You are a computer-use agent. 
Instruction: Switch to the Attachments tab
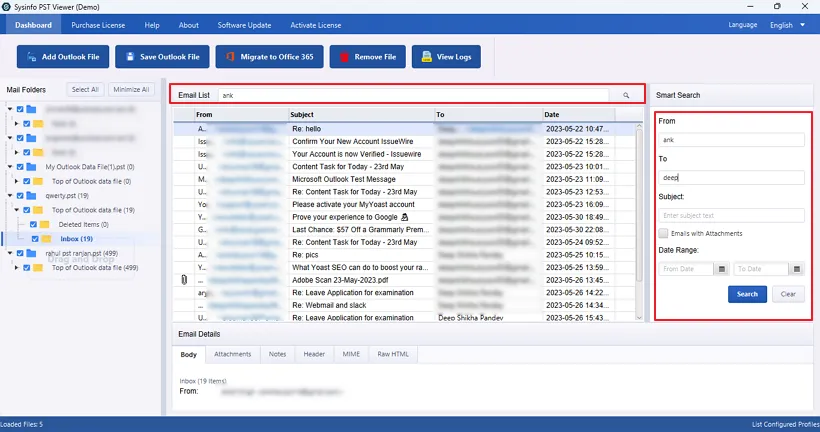click(x=233, y=354)
